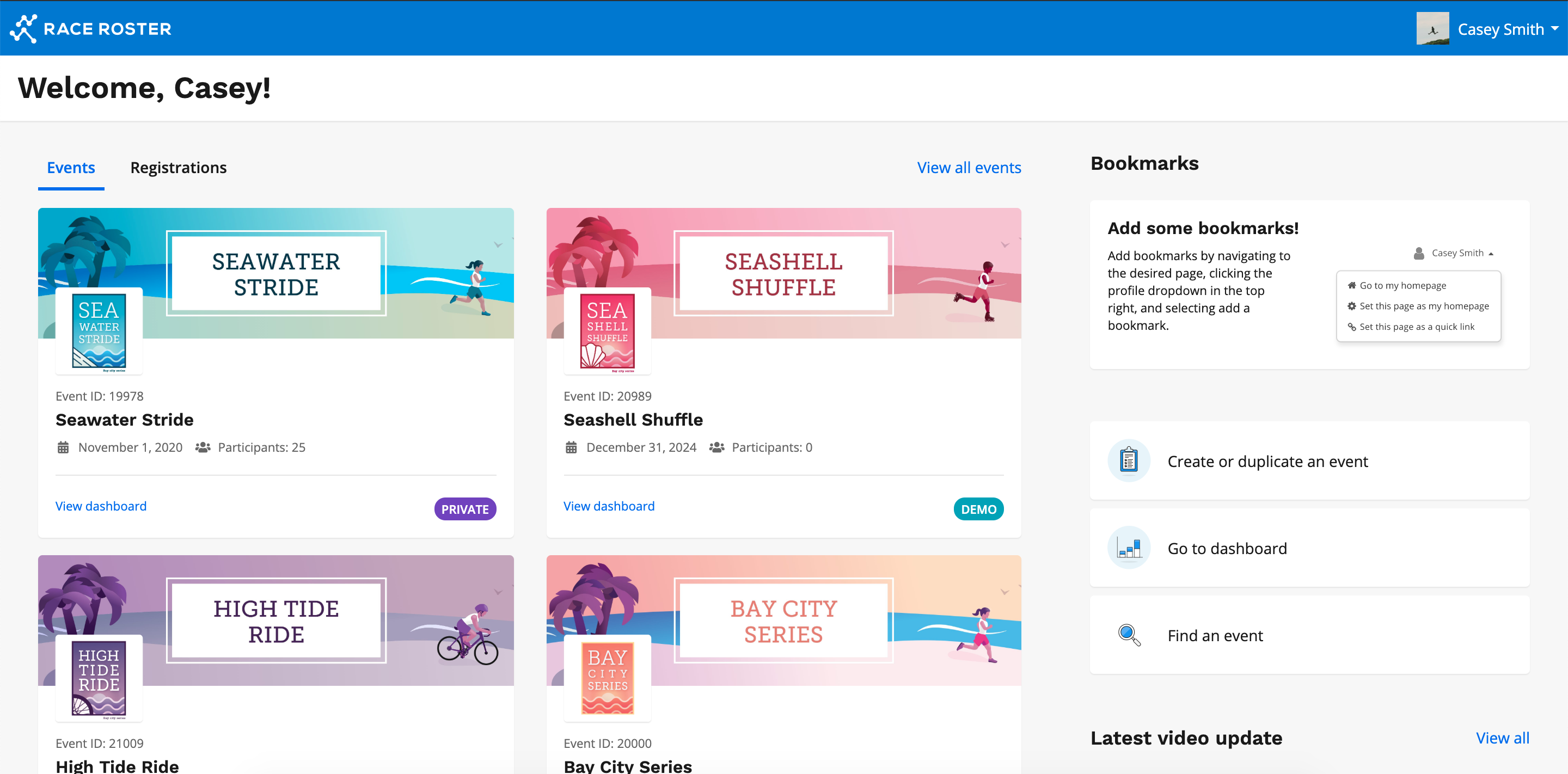The width and height of the screenshot is (1568, 774).
Task: Open View all video updates link
Action: (1502, 738)
